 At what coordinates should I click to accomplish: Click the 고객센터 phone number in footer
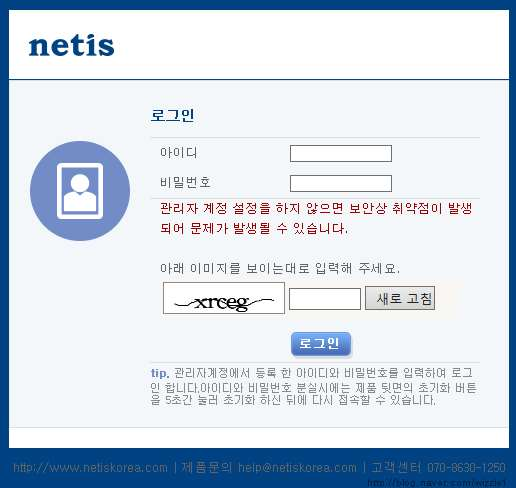466,468
